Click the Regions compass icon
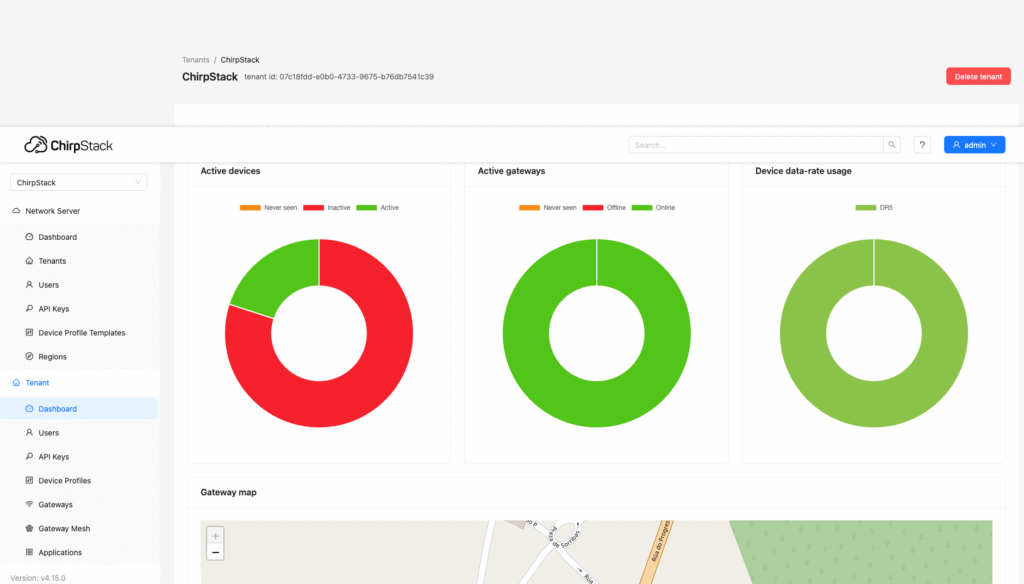The image size is (1024, 584). coord(29,357)
